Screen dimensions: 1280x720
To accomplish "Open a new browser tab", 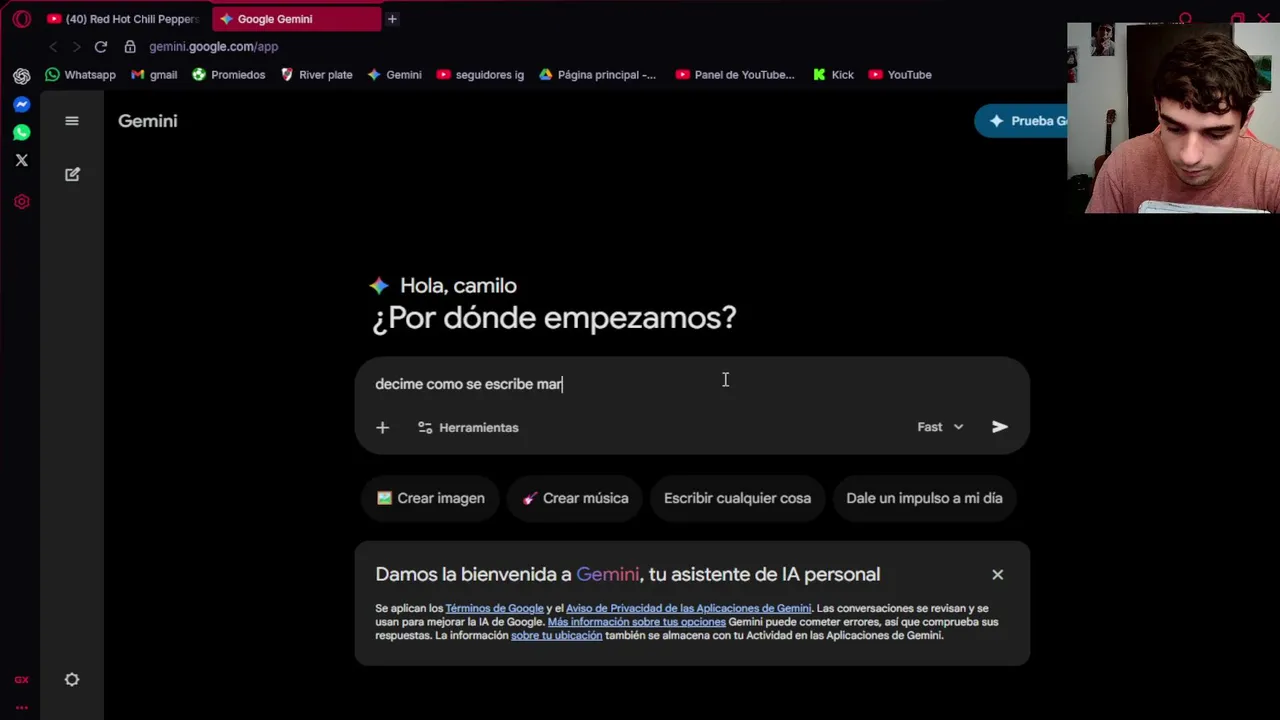I will [392, 19].
